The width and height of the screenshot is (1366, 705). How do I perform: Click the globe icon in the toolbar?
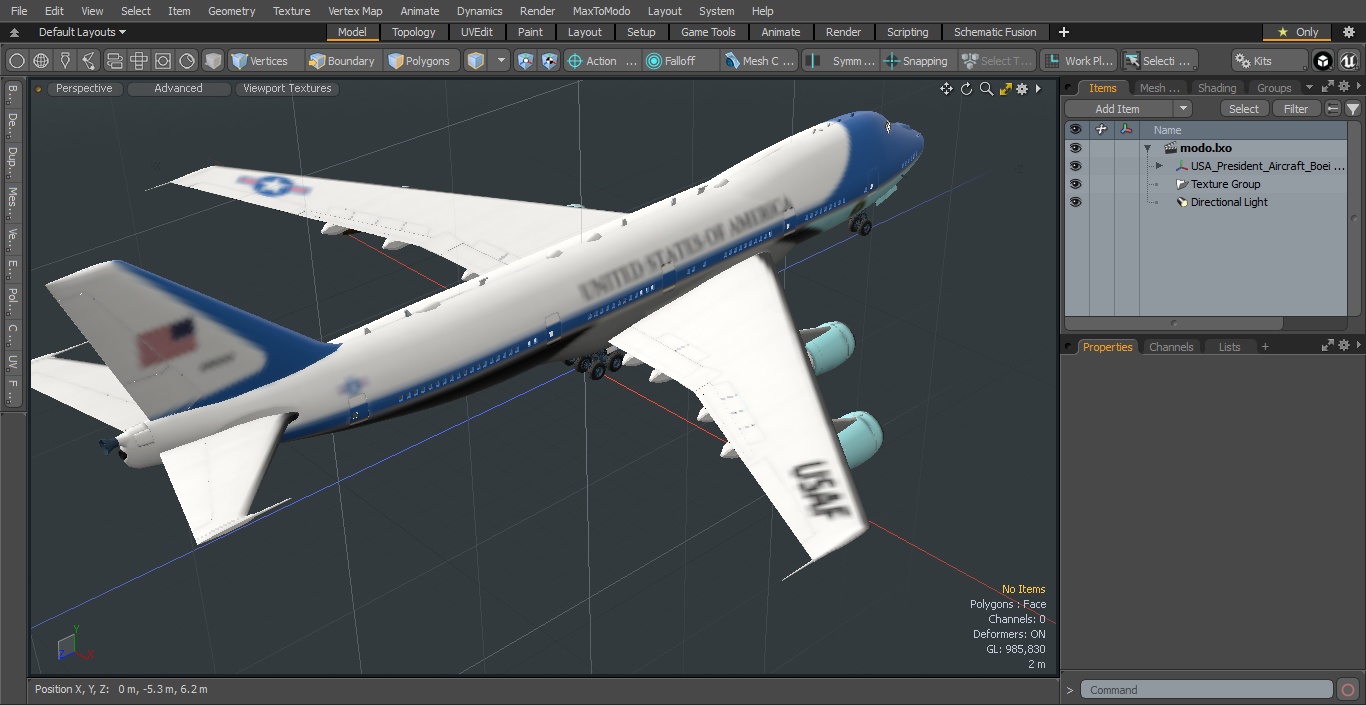(x=41, y=61)
